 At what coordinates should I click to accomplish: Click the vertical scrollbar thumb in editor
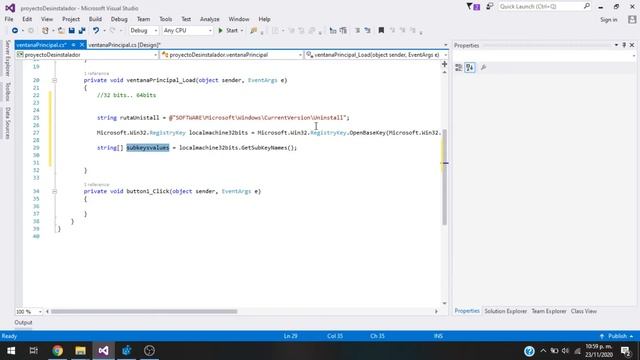point(444,177)
